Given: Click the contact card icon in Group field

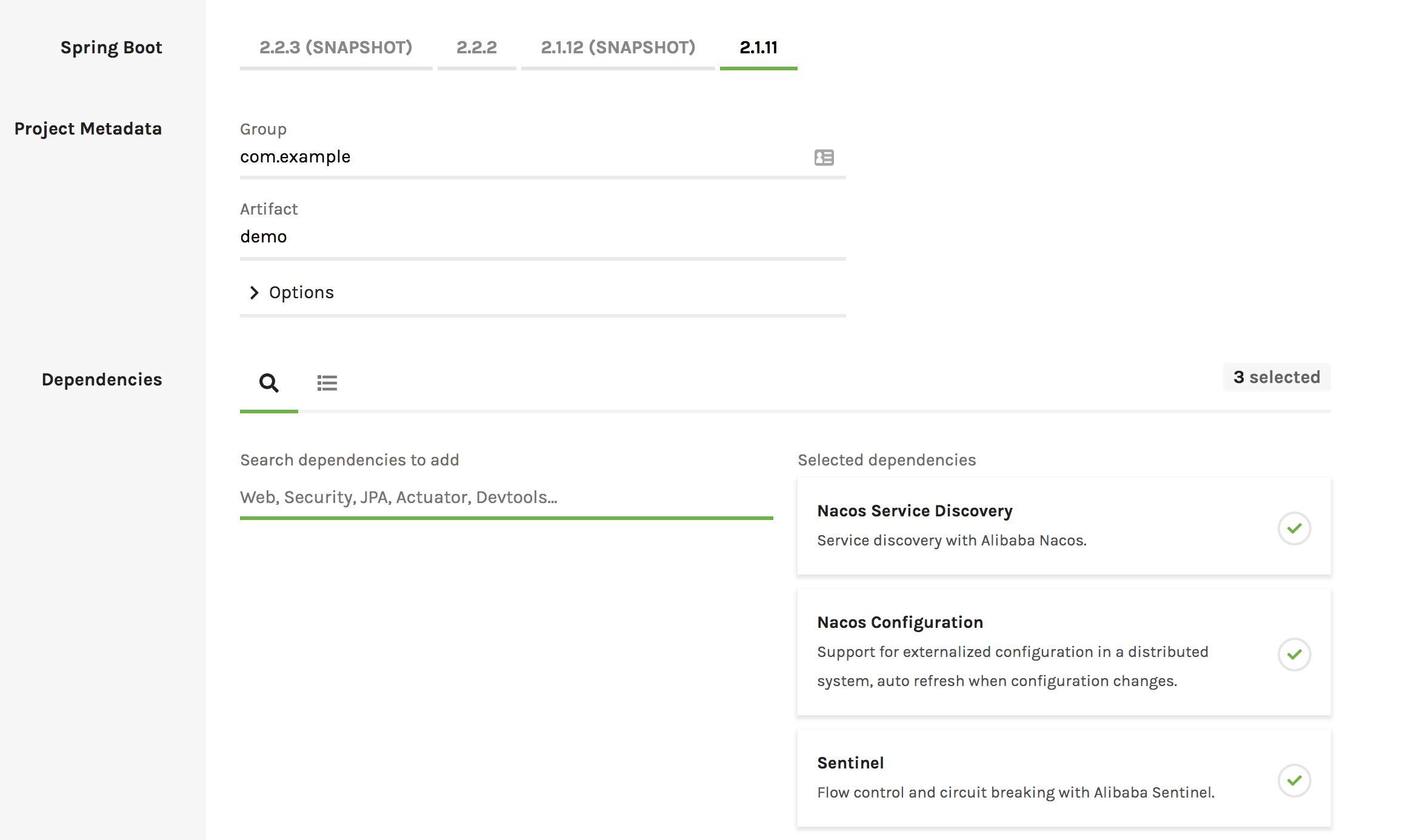Looking at the screenshot, I should tap(824, 158).
